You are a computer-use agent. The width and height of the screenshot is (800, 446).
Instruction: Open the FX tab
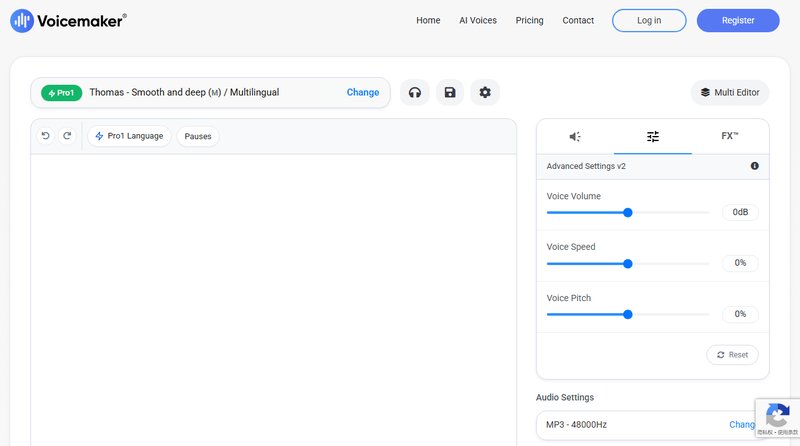click(x=729, y=136)
